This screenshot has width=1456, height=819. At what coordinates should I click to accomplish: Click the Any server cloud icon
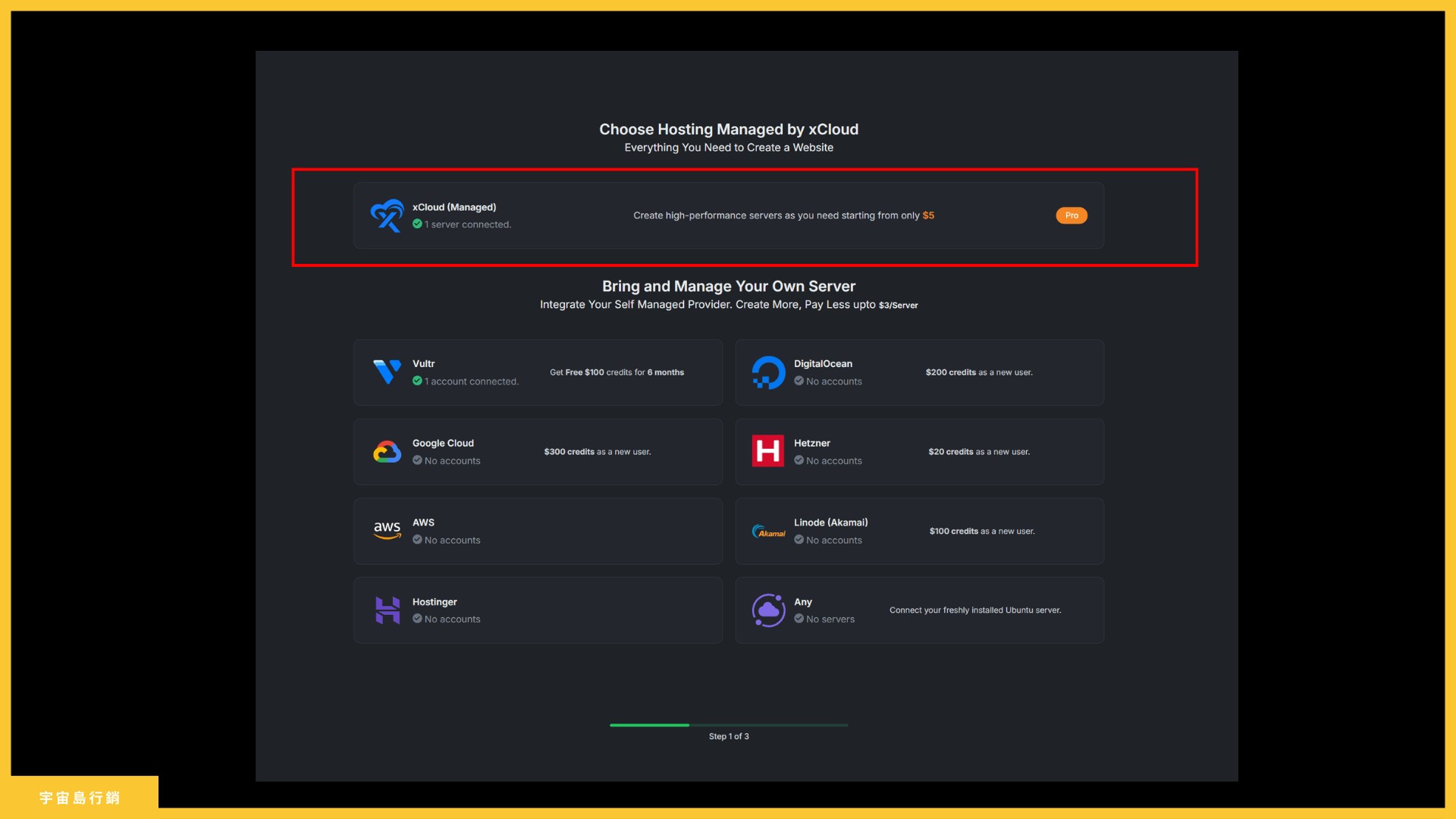[x=768, y=610]
